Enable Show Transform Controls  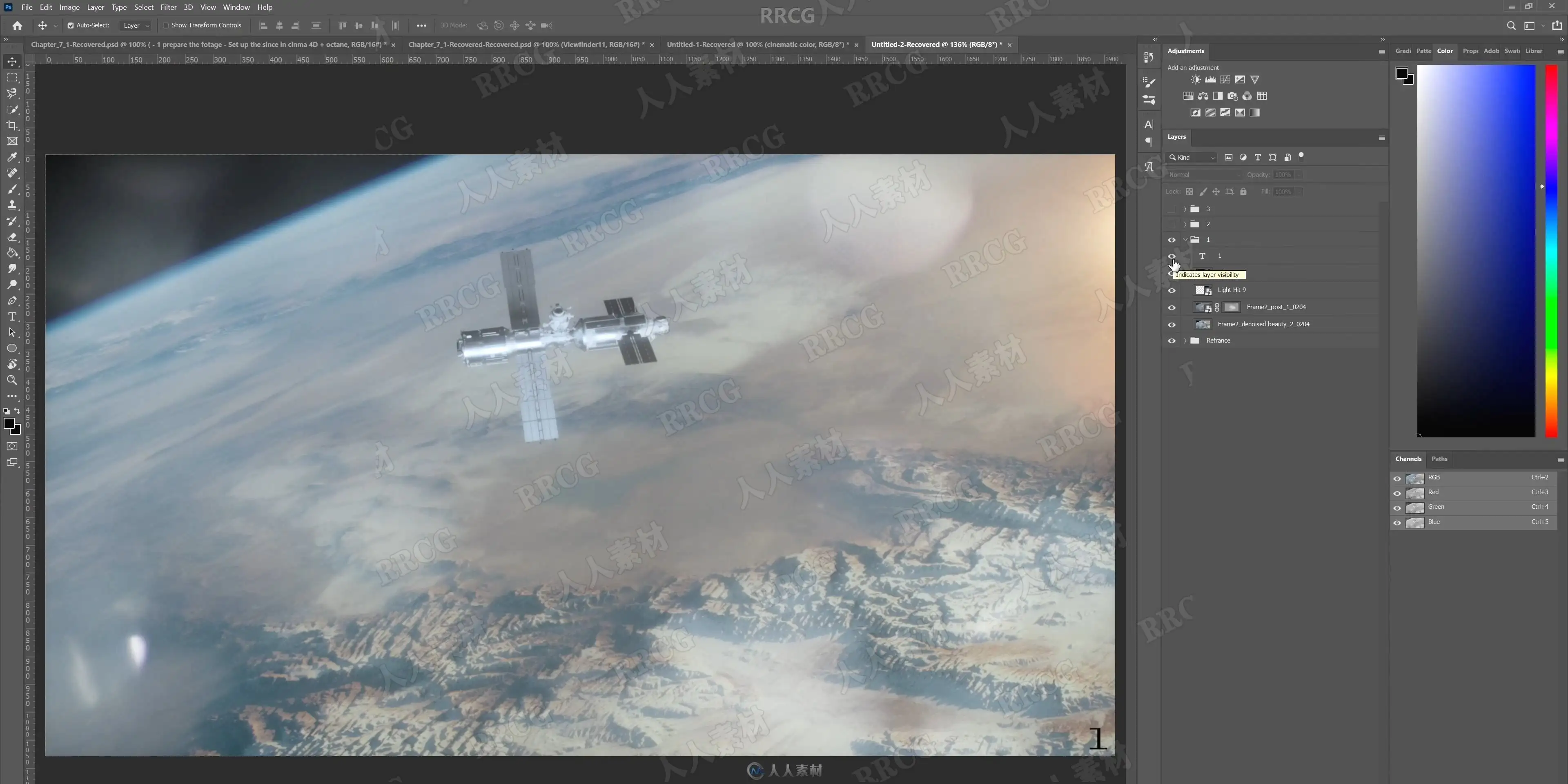click(165, 26)
